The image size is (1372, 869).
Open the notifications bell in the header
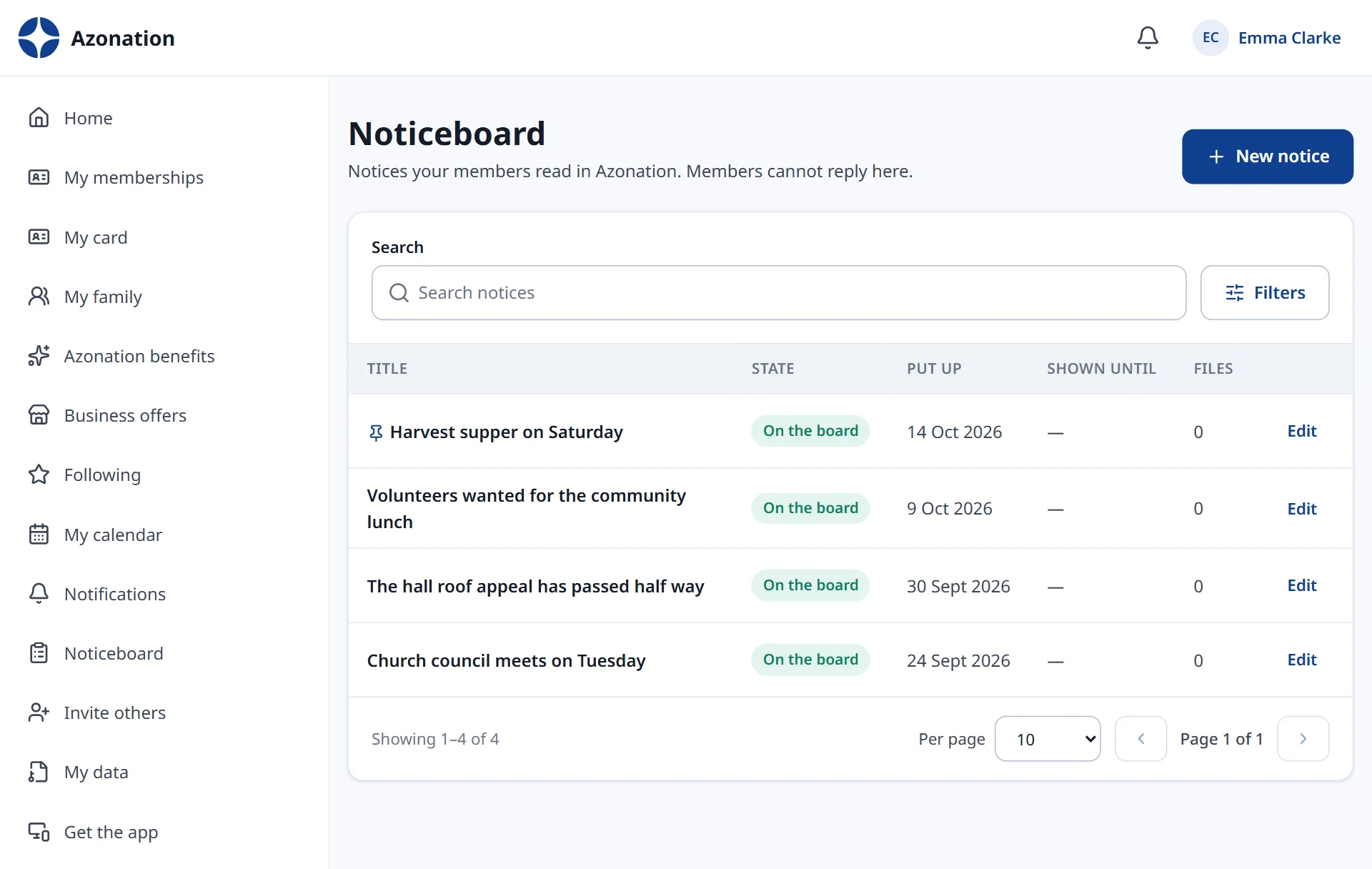(1148, 38)
